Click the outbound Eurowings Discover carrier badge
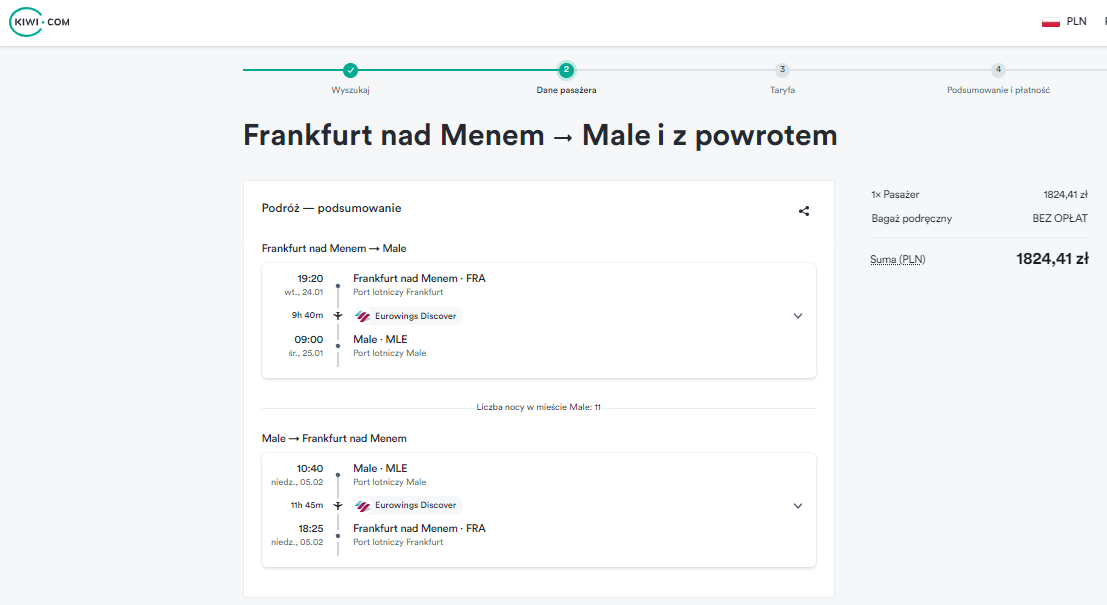The width and height of the screenshot is (1107, 605). [x=407, y=316]
